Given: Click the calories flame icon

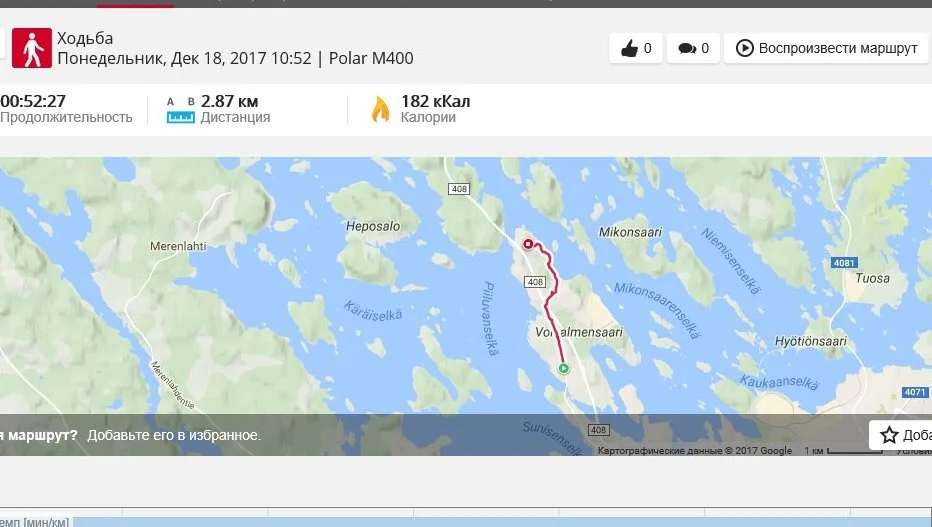Looking at the screenshot, I should tap(380, 109).
